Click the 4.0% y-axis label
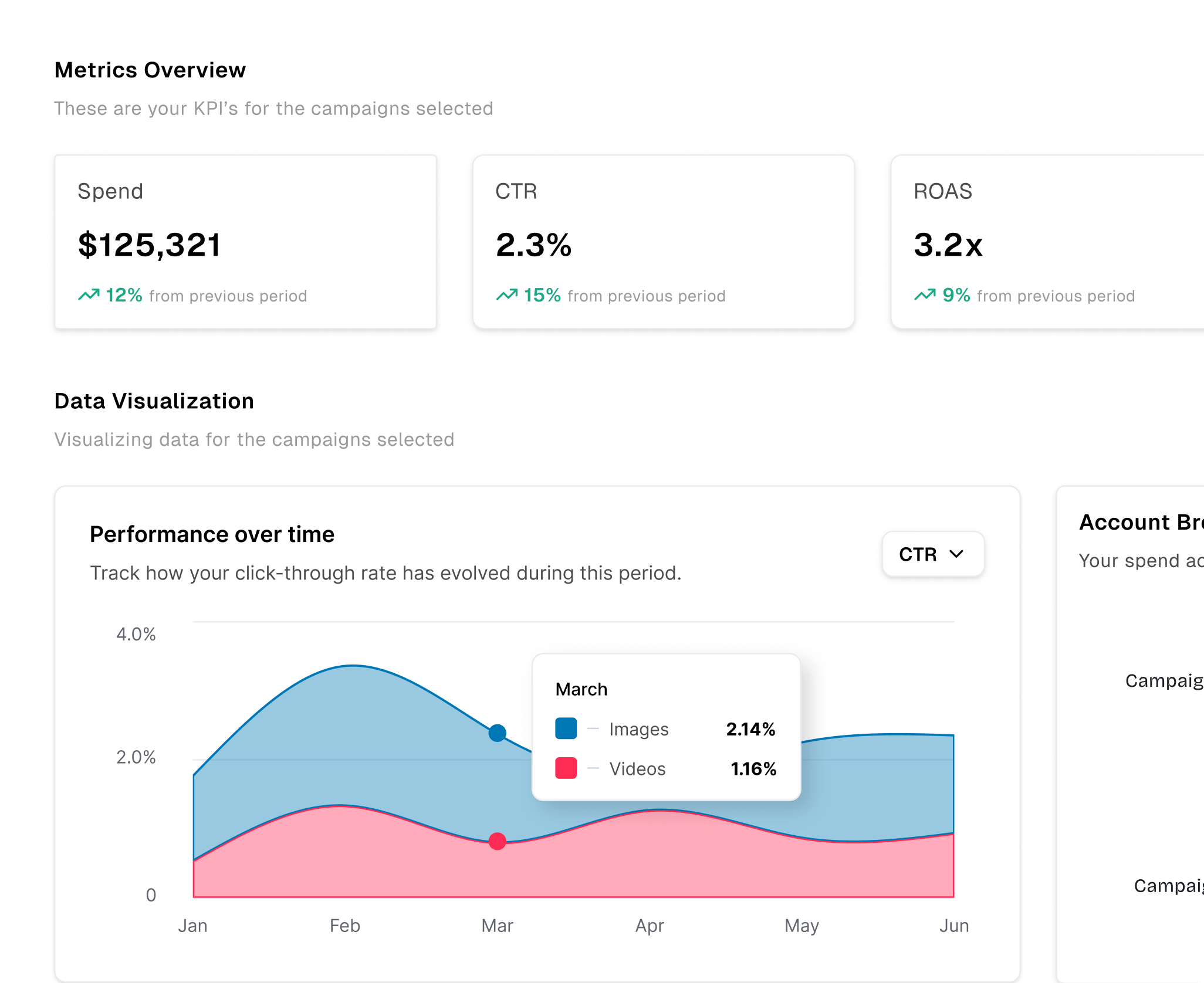The image size is (1204, 983). point(136,634)
